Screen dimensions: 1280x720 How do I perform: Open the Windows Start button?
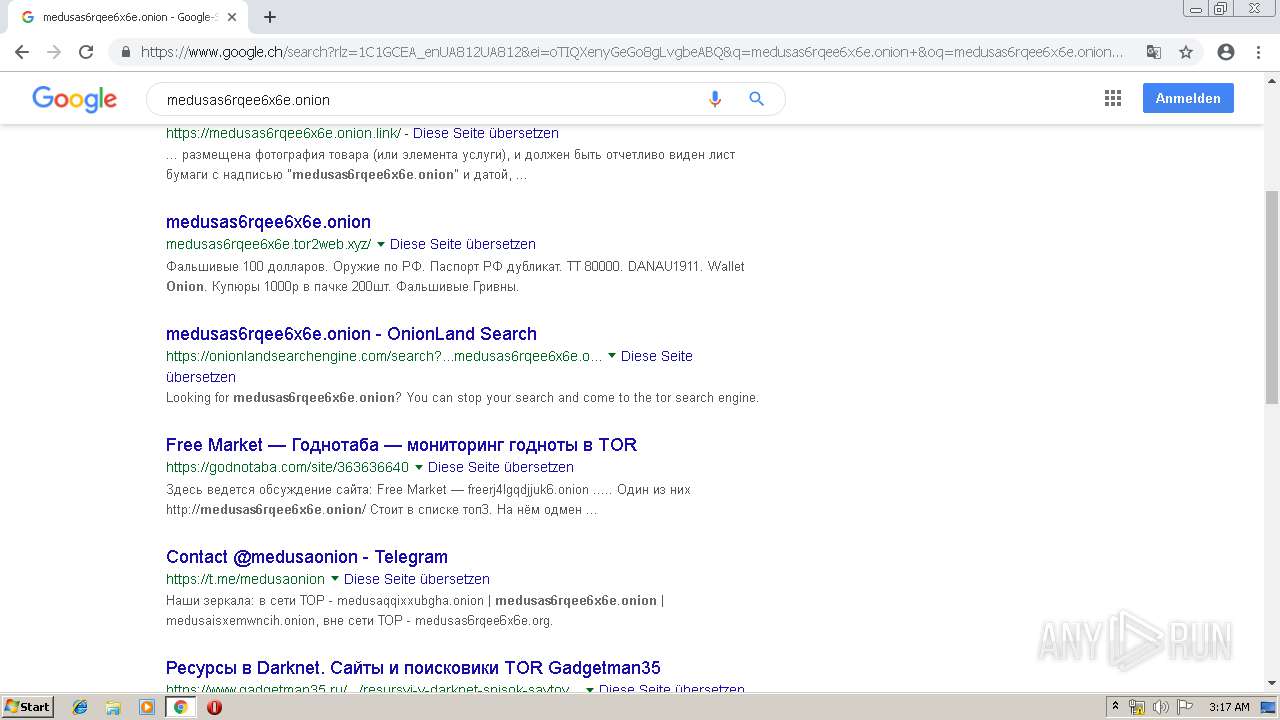pos(28,707)
